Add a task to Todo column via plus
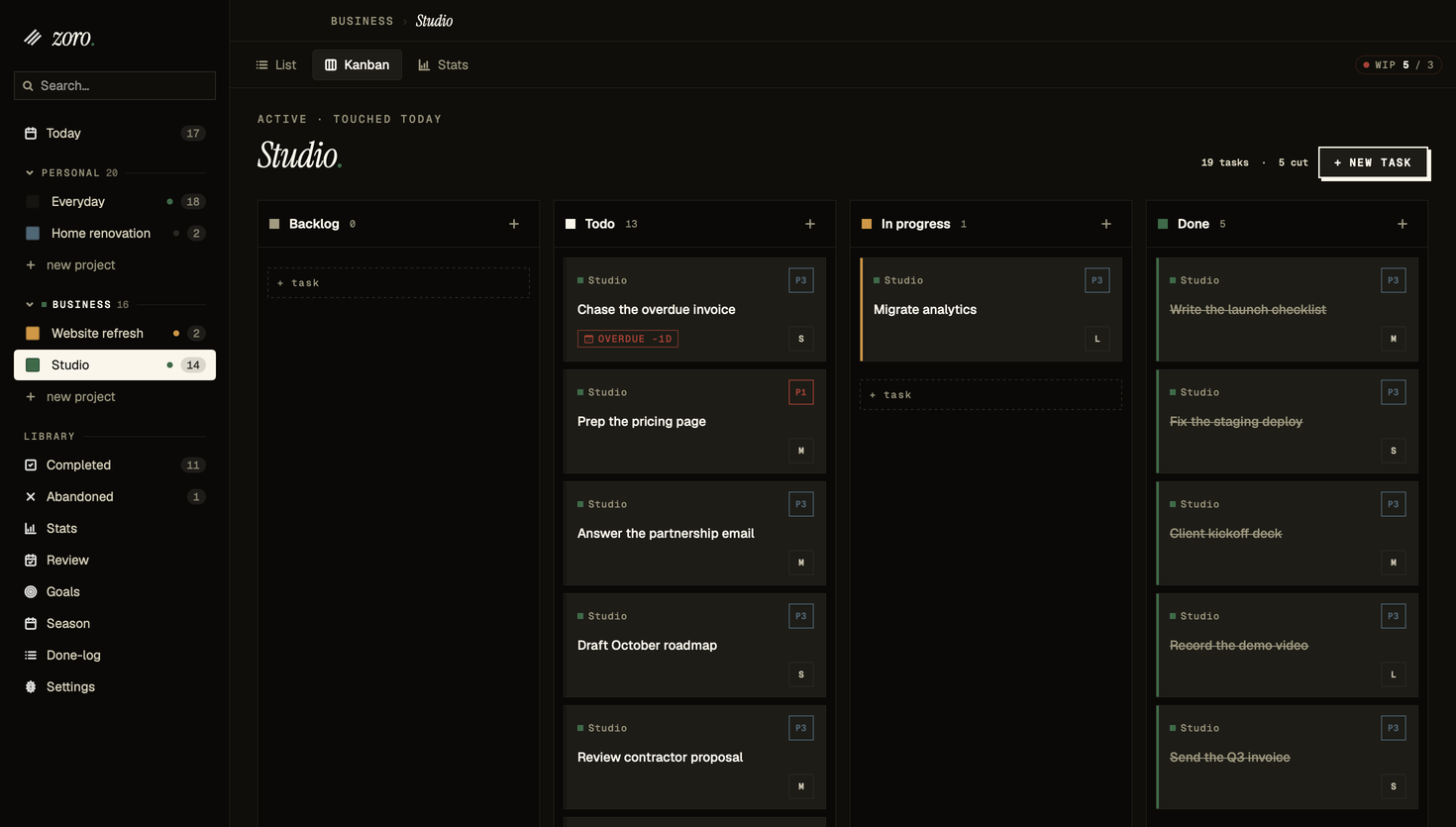The width and height of the screenshot is (1456, 827). coord(810,224)
